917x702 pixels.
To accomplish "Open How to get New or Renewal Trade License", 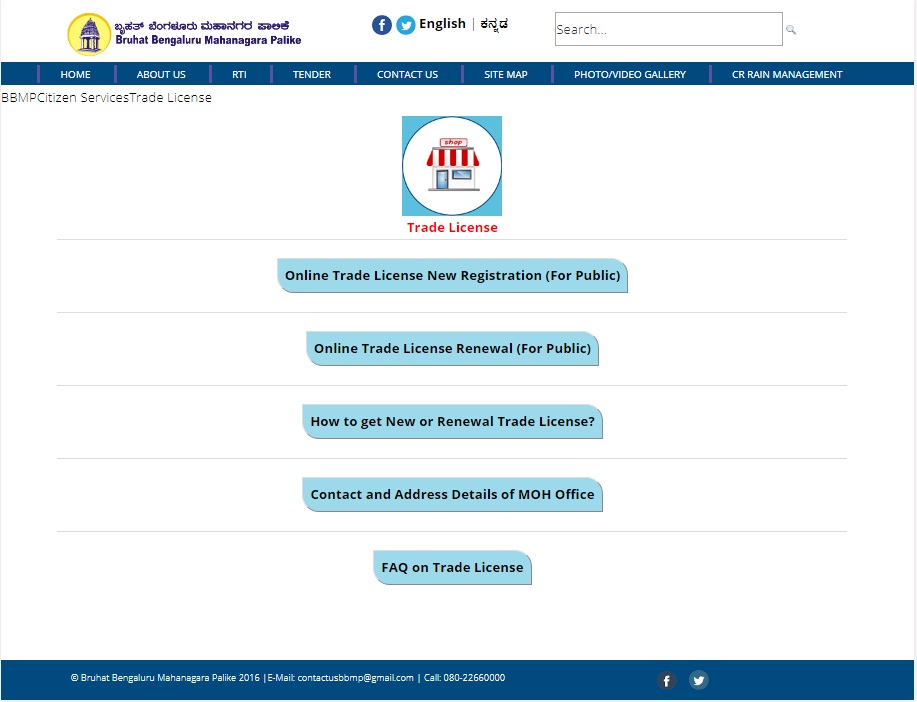I will (452, 421).
